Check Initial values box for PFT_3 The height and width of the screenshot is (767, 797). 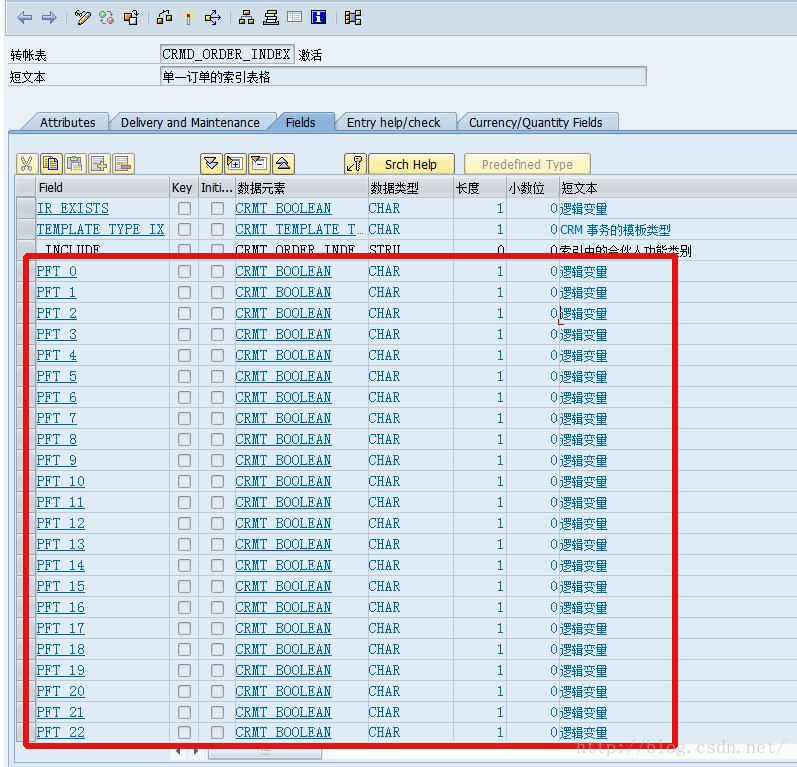point(218,334)
